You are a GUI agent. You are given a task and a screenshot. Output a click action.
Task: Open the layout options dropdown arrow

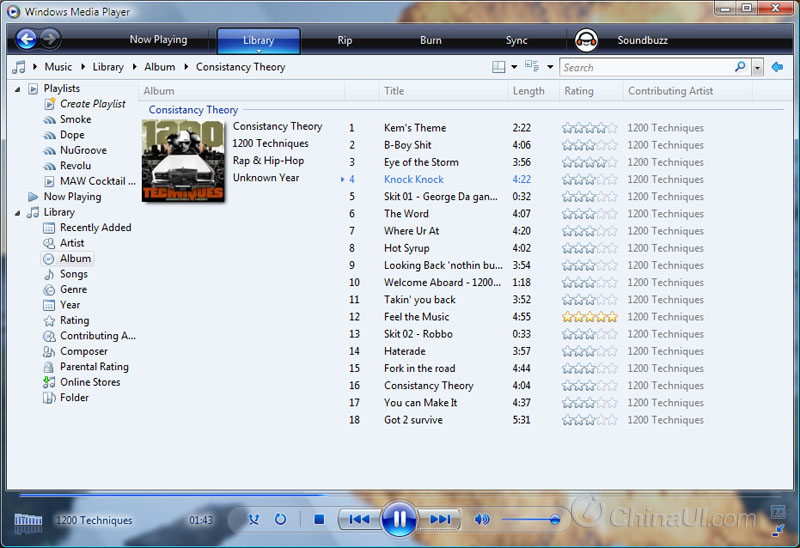[x=514, y=67]
